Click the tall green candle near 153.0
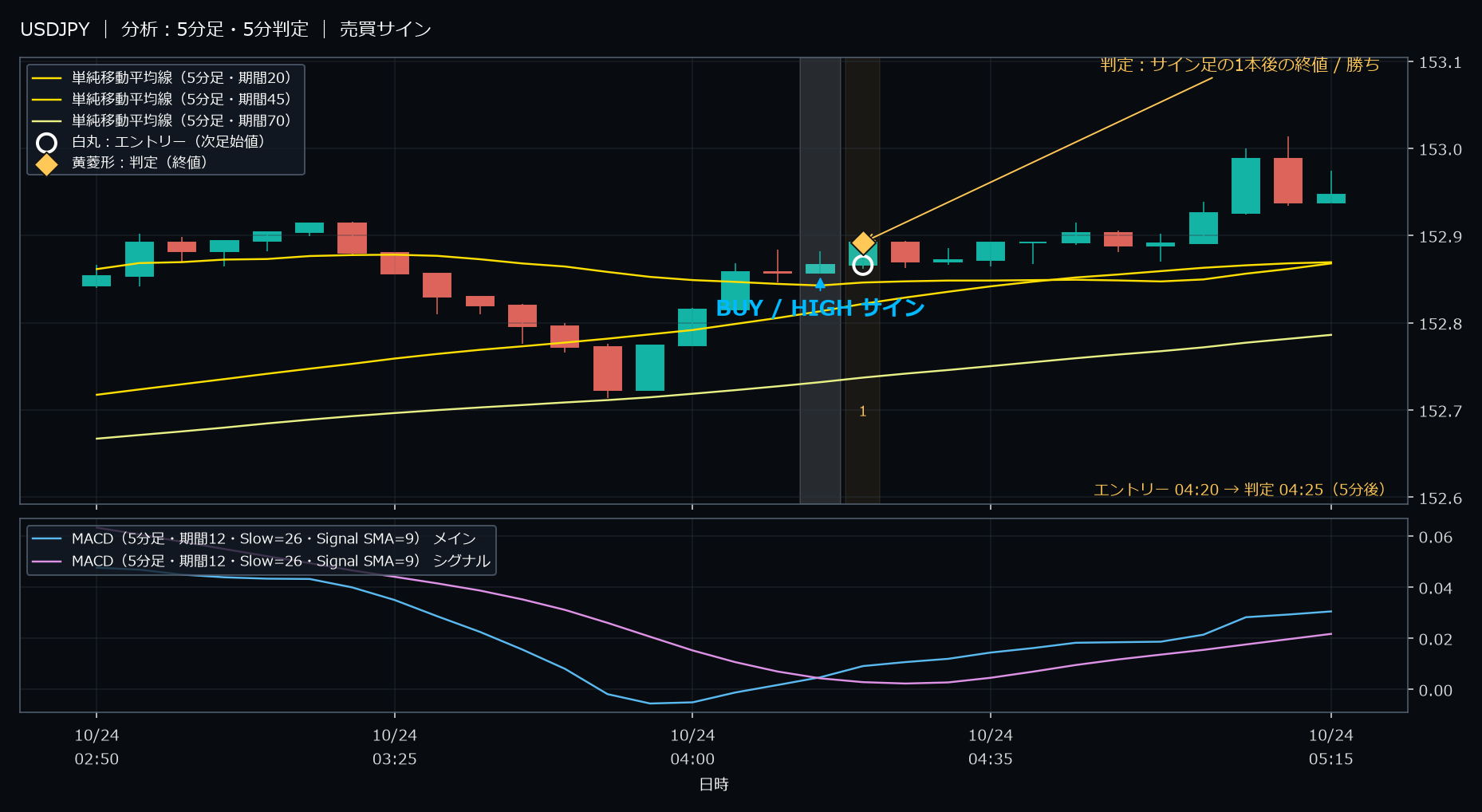This screenshot has width=1482, height=812. [1246, 186]
